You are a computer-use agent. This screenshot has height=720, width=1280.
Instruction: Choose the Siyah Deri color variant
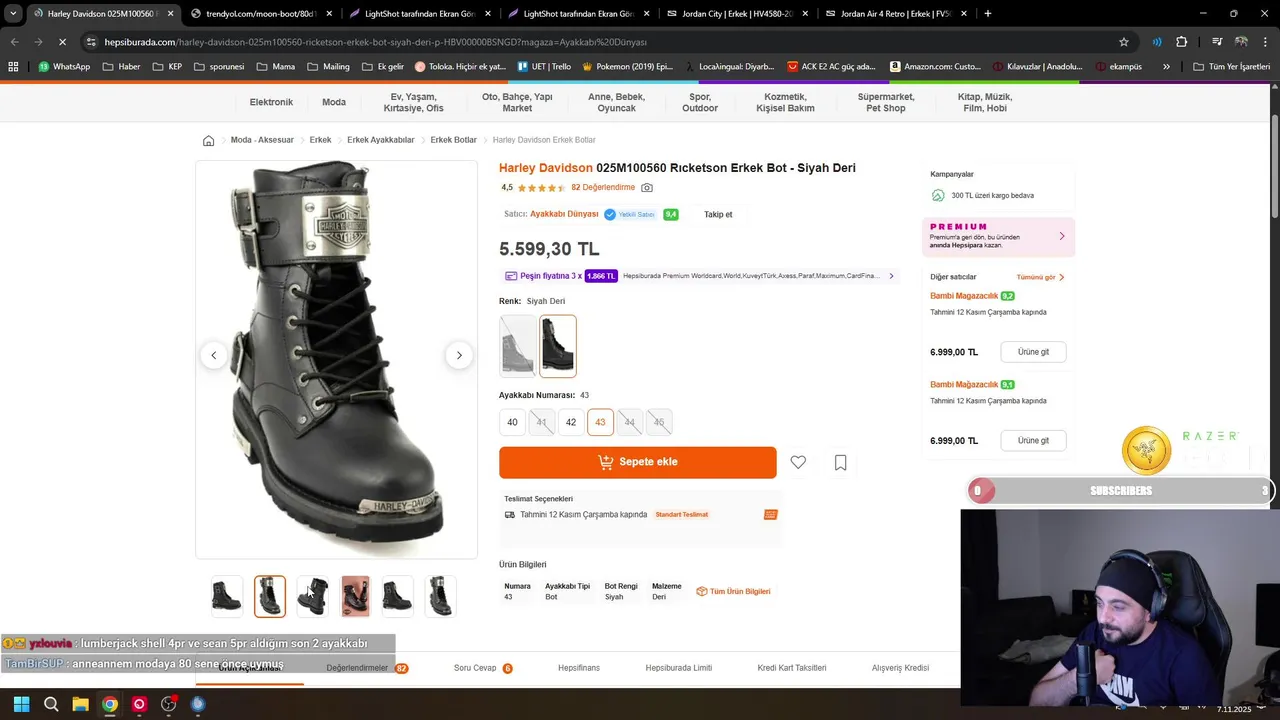point(558,346)
